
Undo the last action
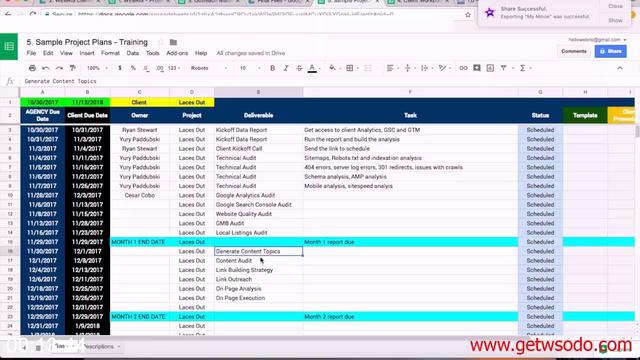46,68
